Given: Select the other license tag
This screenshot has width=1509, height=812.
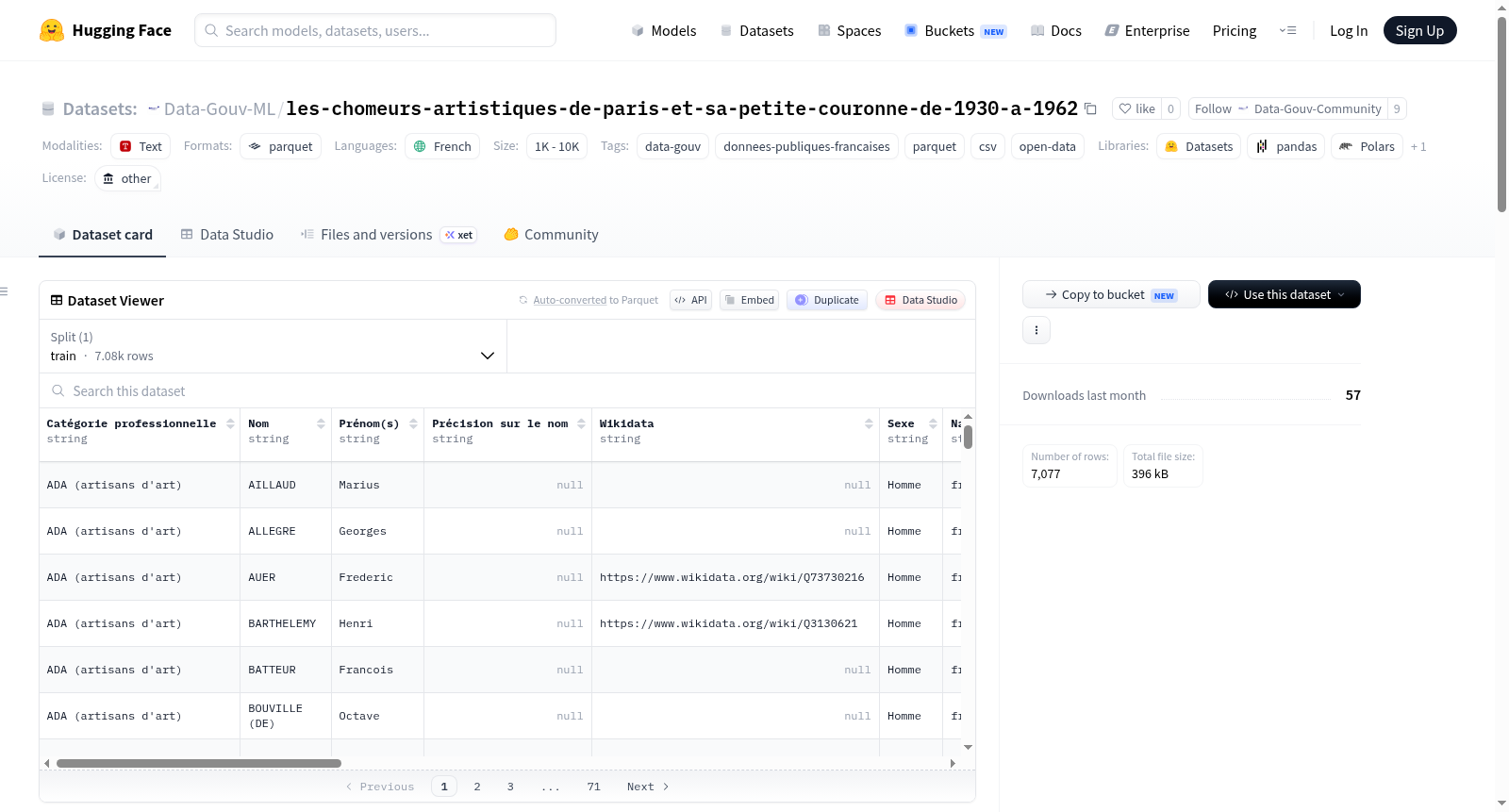Looking at the screenshot, I should tap(127, 178).
